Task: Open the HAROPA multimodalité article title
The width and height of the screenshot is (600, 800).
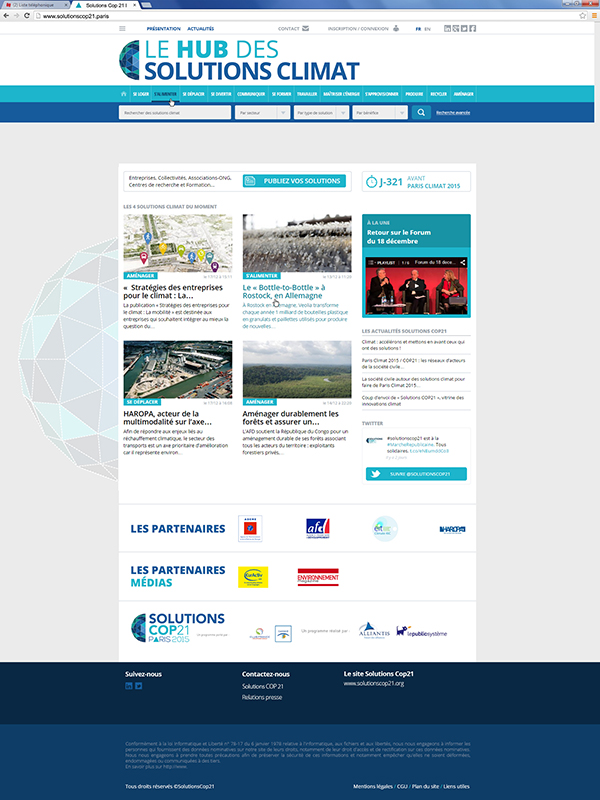Action: pos(167,418)
